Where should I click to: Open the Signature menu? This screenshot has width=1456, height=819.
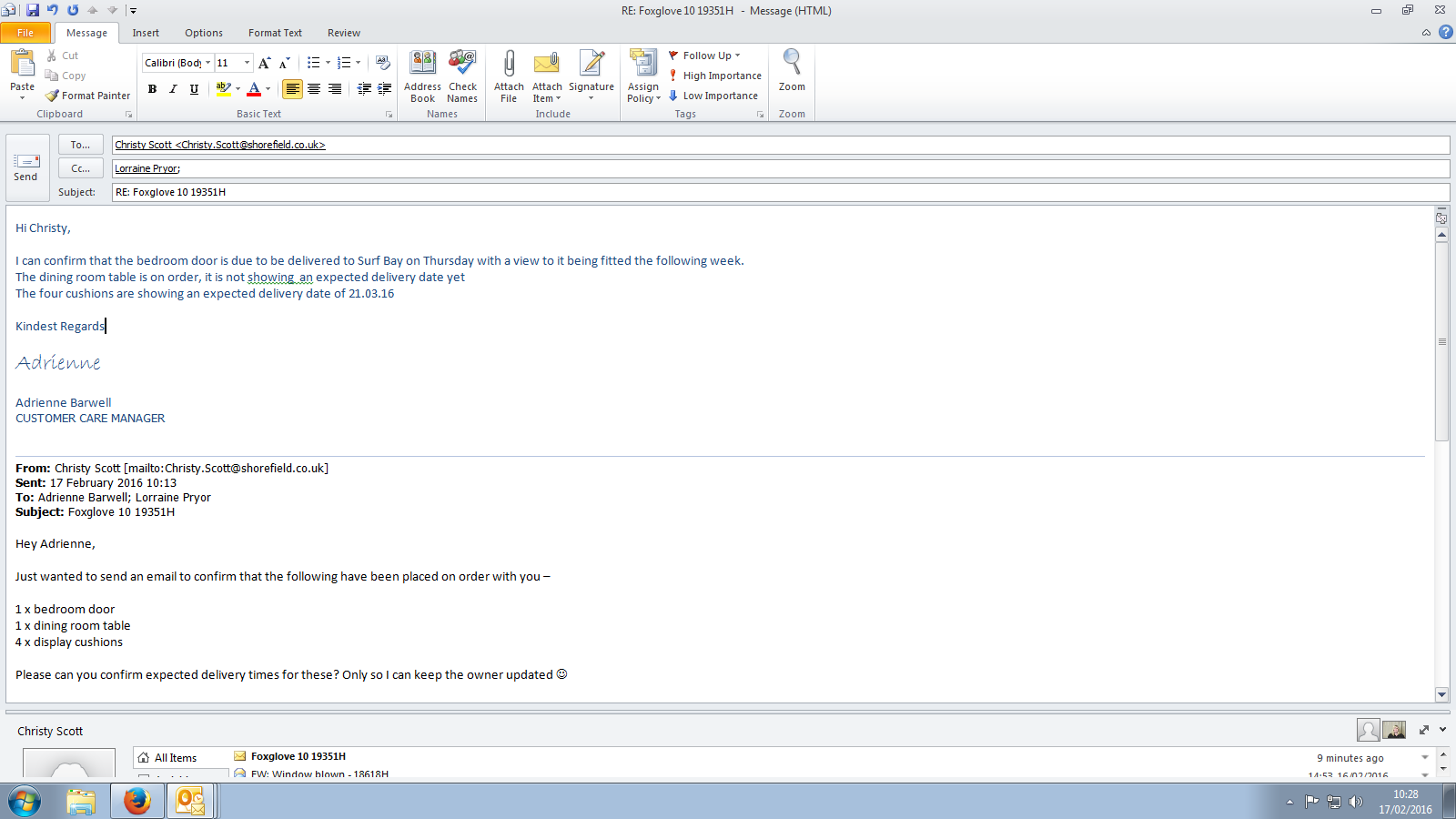(x=591, y=76)
